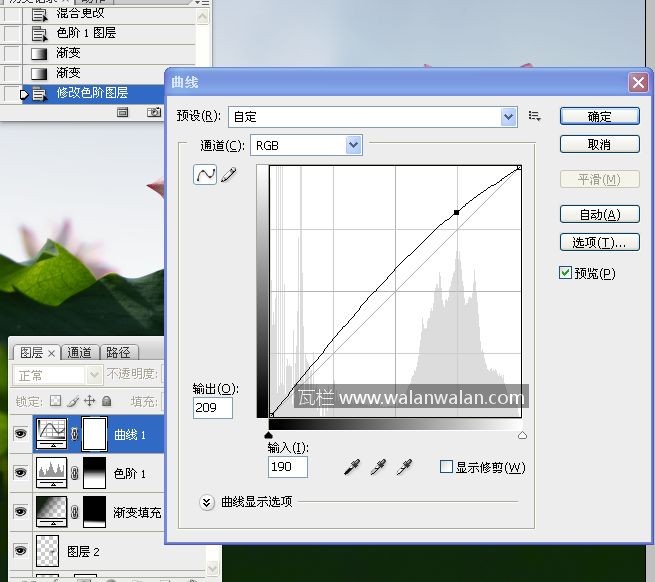Viewport: 655px width, 582px height.
Task: Click the lock all icon in layers panel
Action: click(x=107, y=401)
